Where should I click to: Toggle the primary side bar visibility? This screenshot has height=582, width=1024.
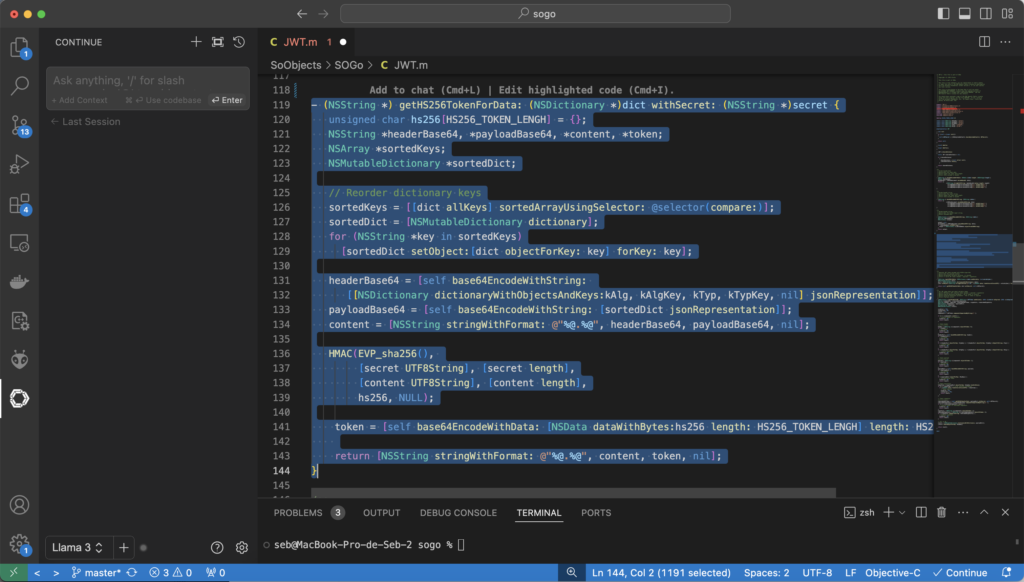944,14
